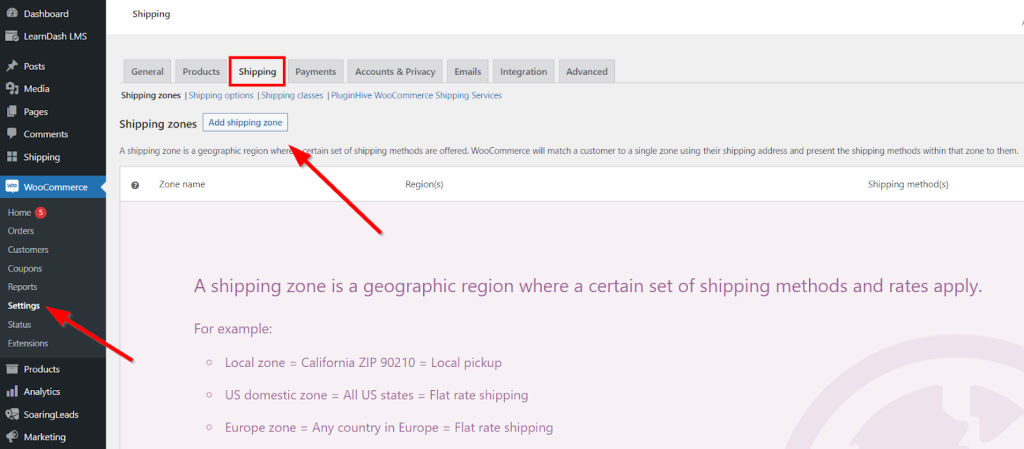Click the Posts pushpin icon
This screenshot has width=1024, height=449.
click(x=12, y=66)
